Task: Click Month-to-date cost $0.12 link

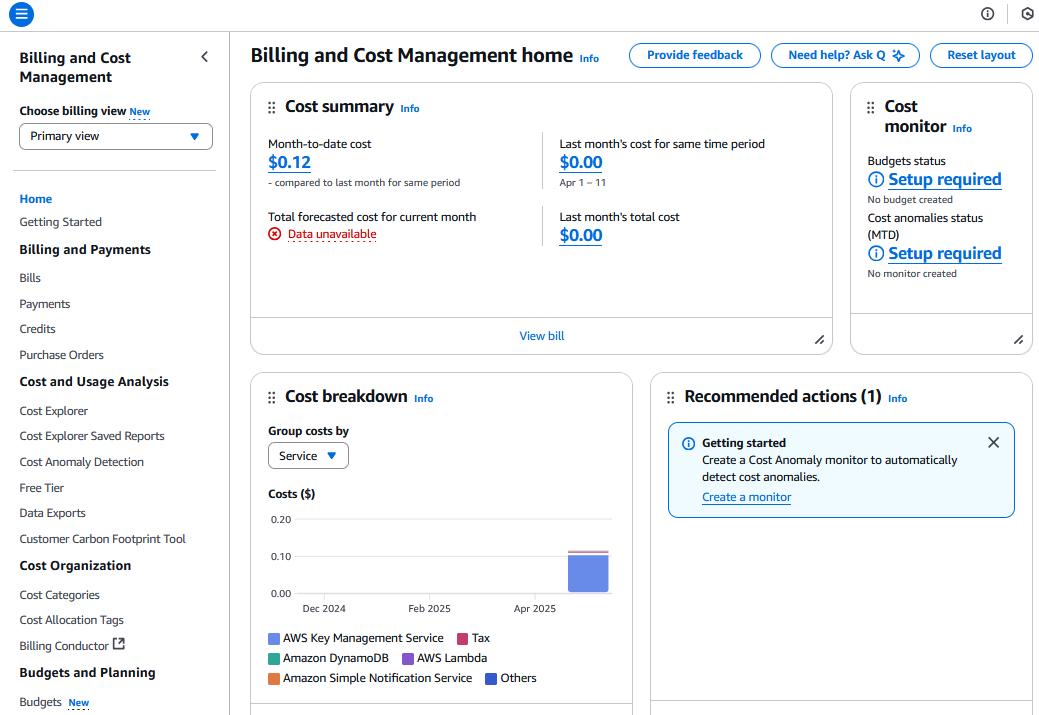Action: click(x=290, y=162)
